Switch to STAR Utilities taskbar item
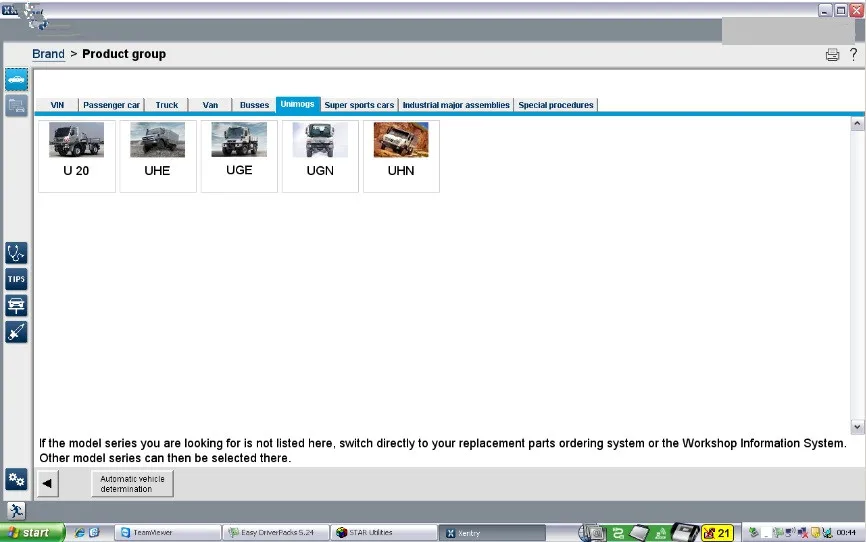Screen dimensions: 866x542 [x=384, y=533]
